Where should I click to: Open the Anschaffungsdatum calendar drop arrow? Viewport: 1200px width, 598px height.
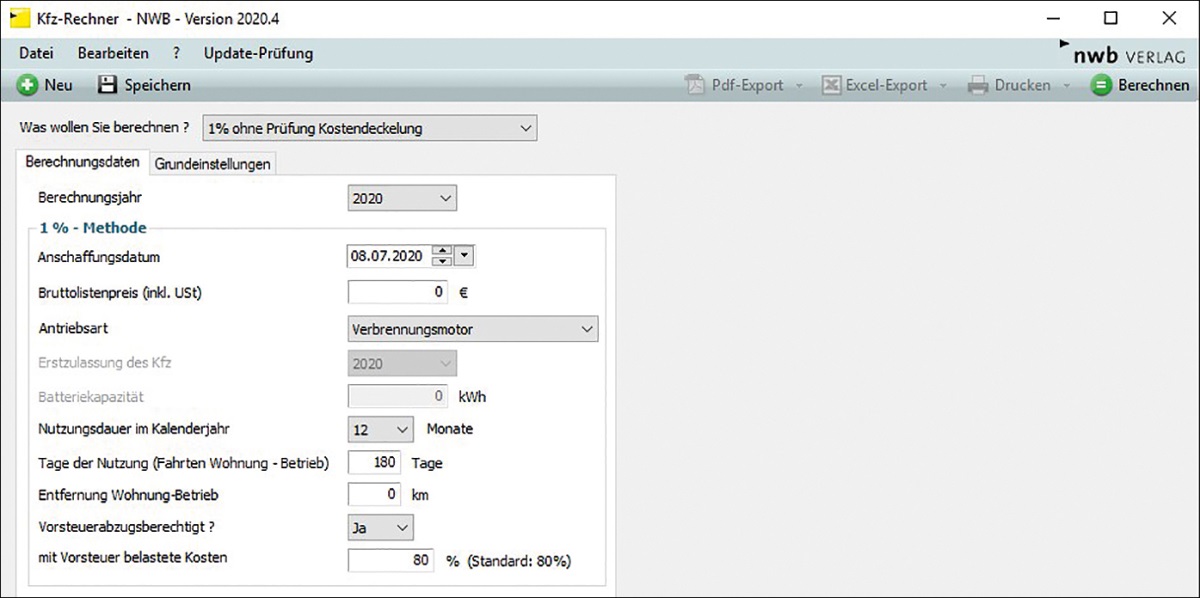coord(463,256)
